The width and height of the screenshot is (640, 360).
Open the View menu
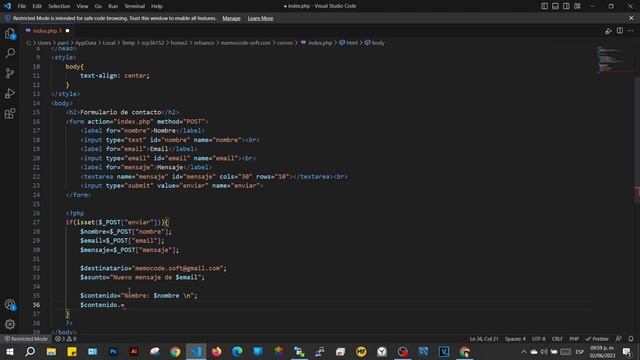point(82,6)
